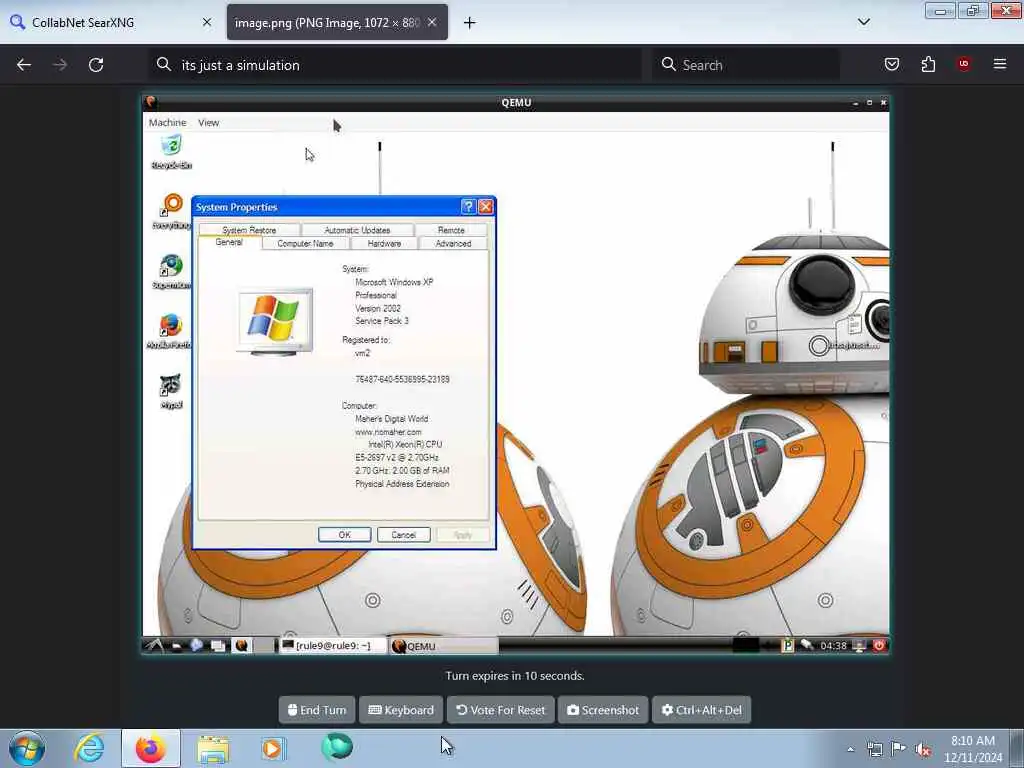
Task: Switch to the Remote tab
Action: point(451,230)
